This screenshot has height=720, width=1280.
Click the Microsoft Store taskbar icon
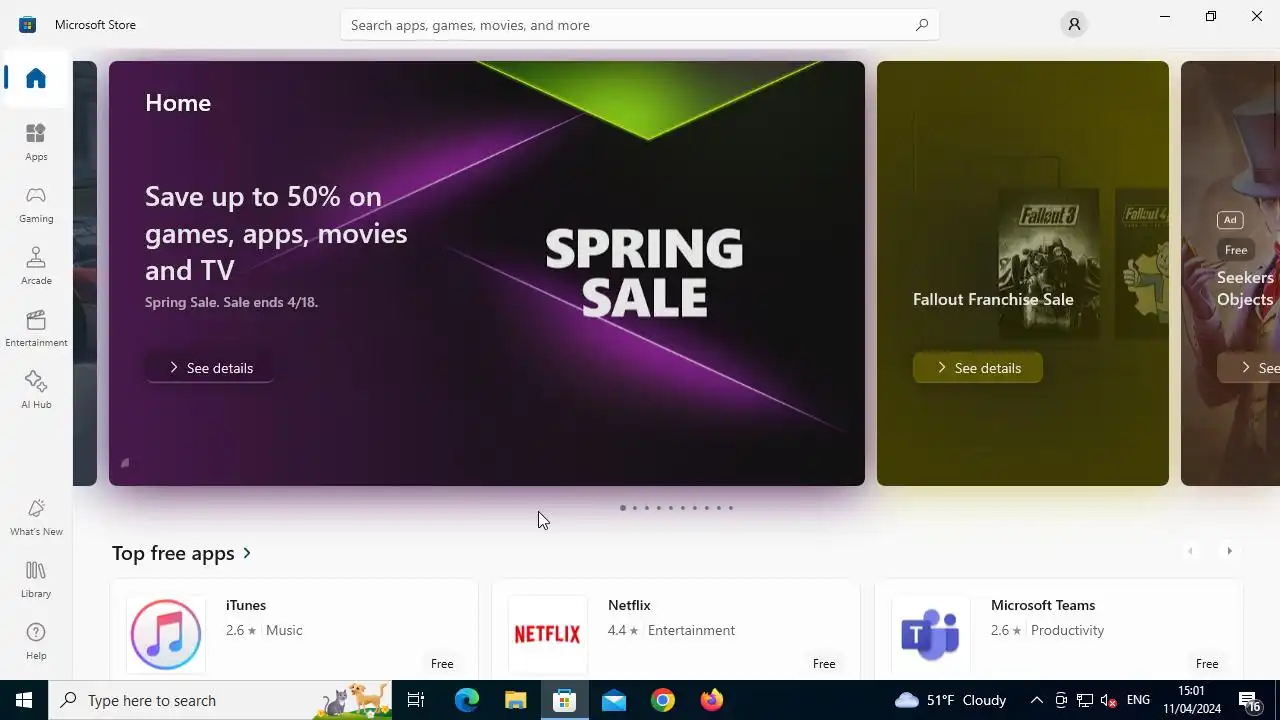pyautogui.click(x=565, y=700)
